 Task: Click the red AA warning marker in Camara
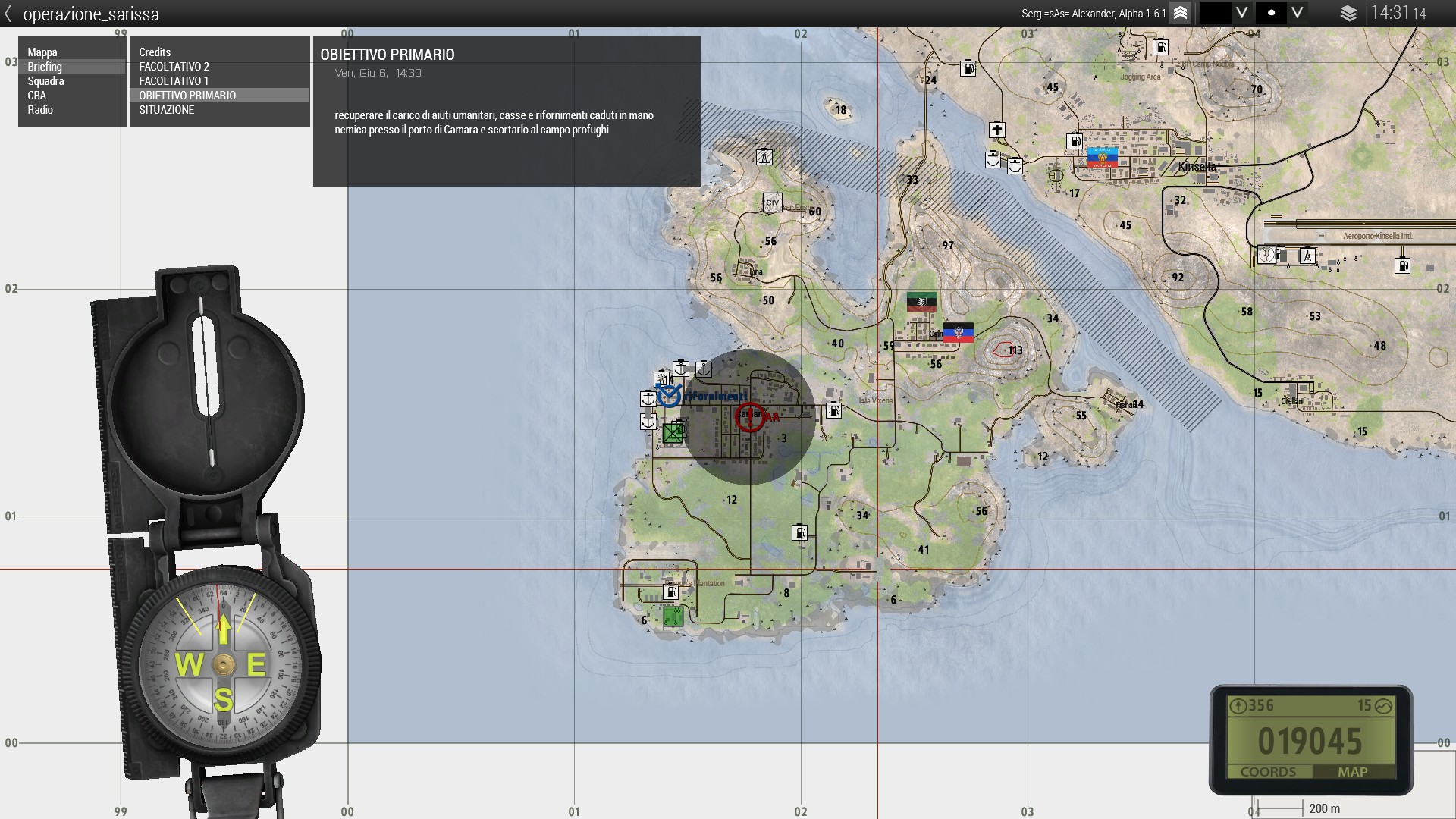click(750, 416)
